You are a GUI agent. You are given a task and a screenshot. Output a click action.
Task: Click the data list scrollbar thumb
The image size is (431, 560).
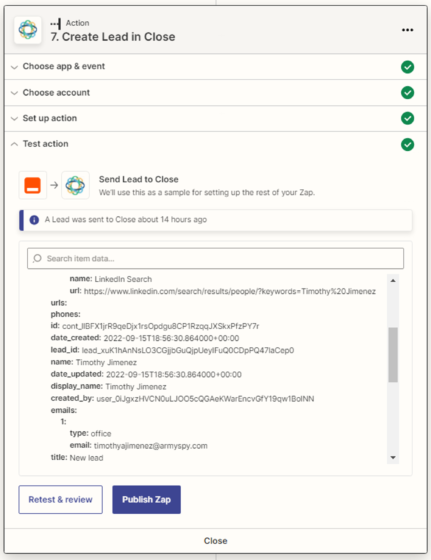tap(393, 355)
